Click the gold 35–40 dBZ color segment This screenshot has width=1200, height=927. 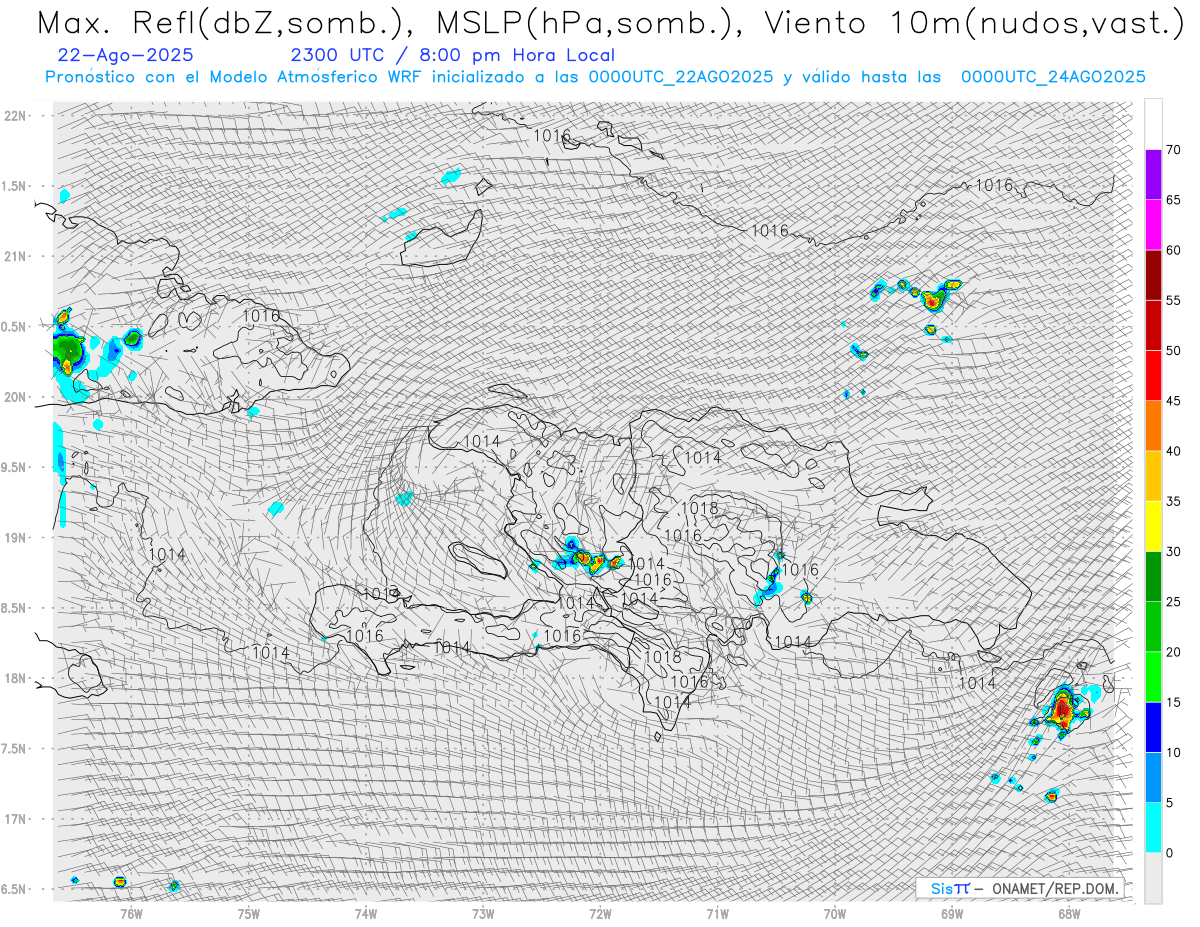pyautogui.click(x=1153, y=476)
